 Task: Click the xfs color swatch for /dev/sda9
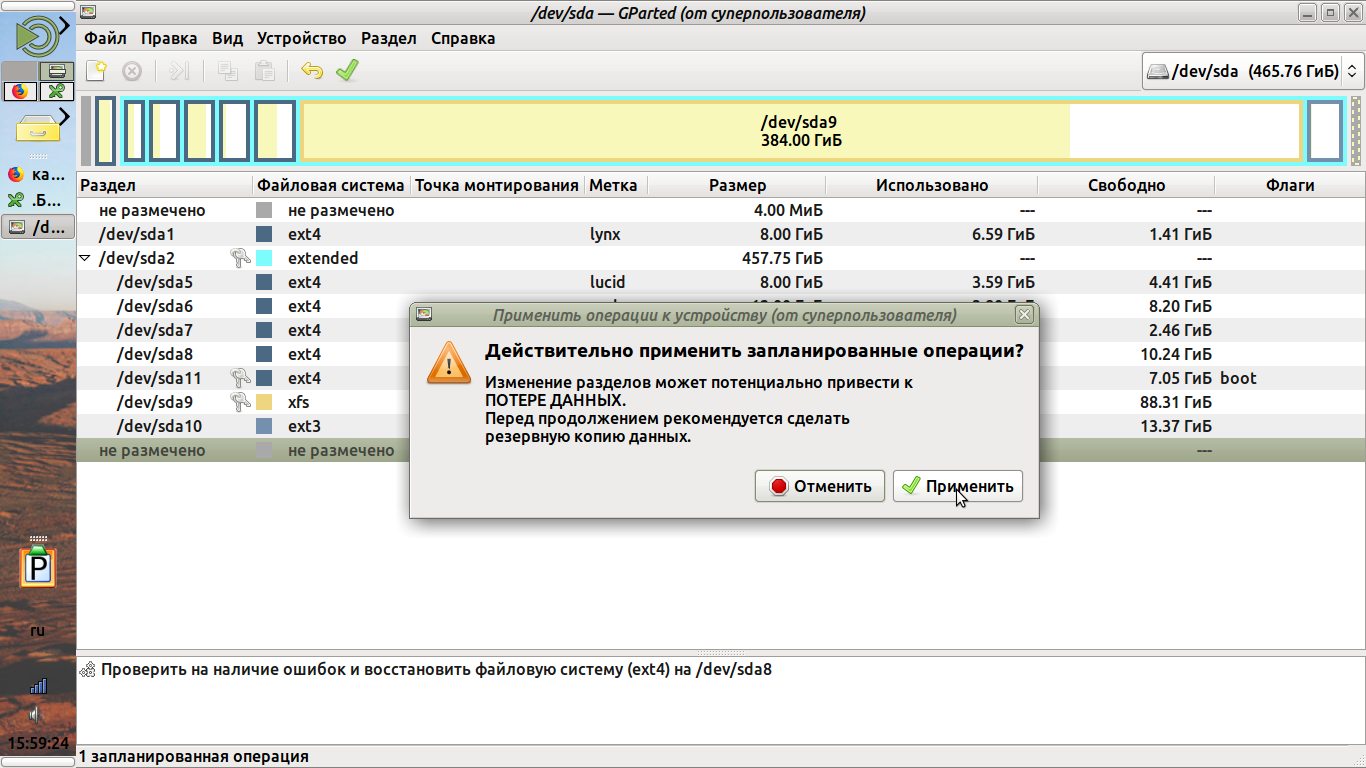pyautogui.click(x=264, y=402)
